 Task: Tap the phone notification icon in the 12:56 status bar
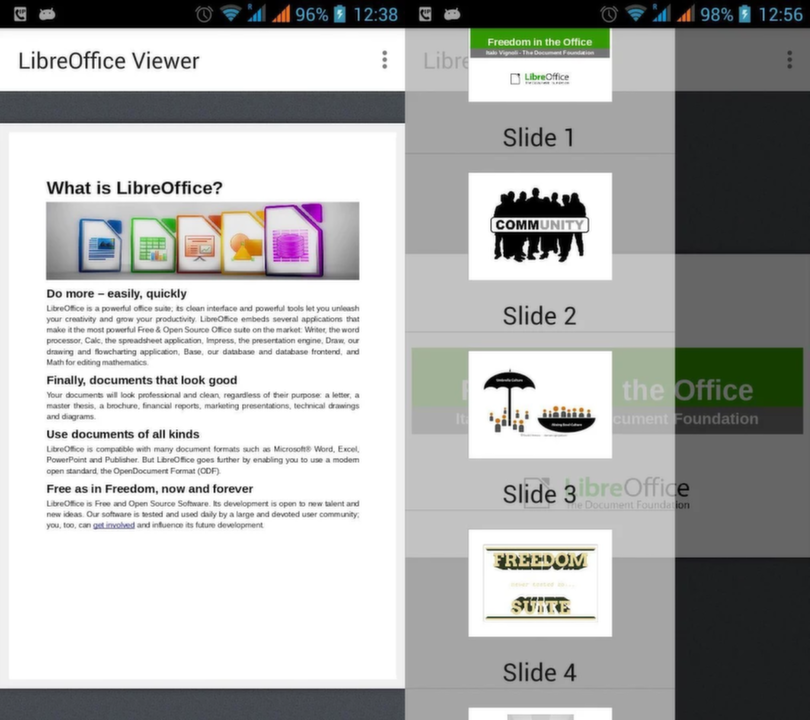(x=425, y=14)
